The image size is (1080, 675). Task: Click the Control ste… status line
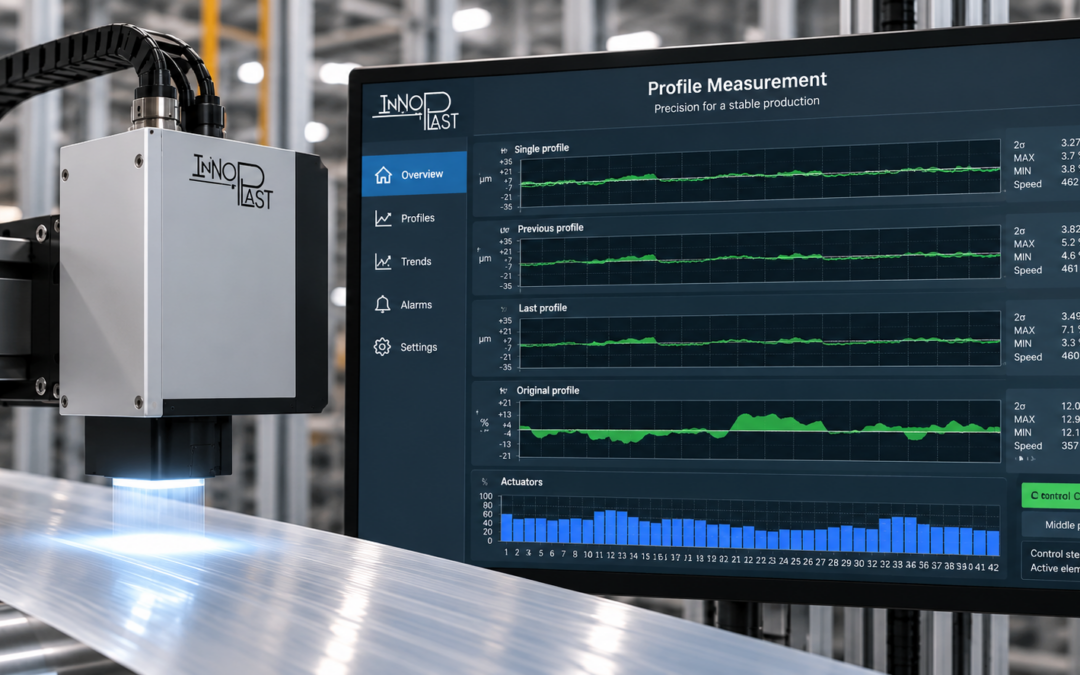coord(1055,553)
